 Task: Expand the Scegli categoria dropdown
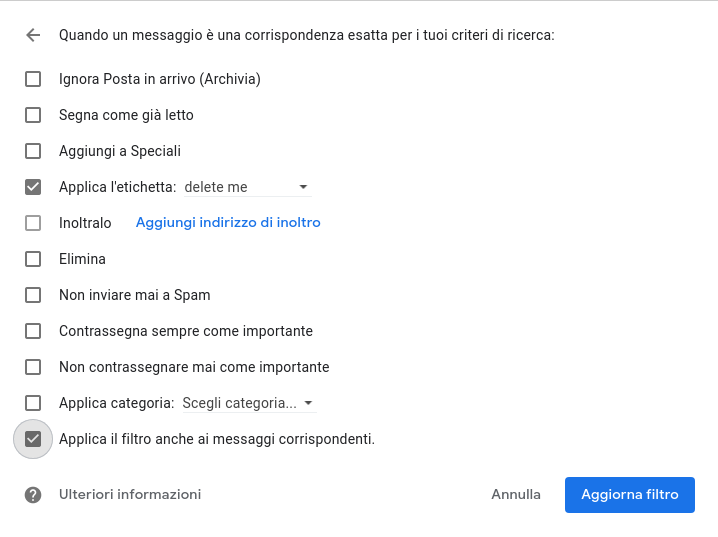(x=249, y=403)
